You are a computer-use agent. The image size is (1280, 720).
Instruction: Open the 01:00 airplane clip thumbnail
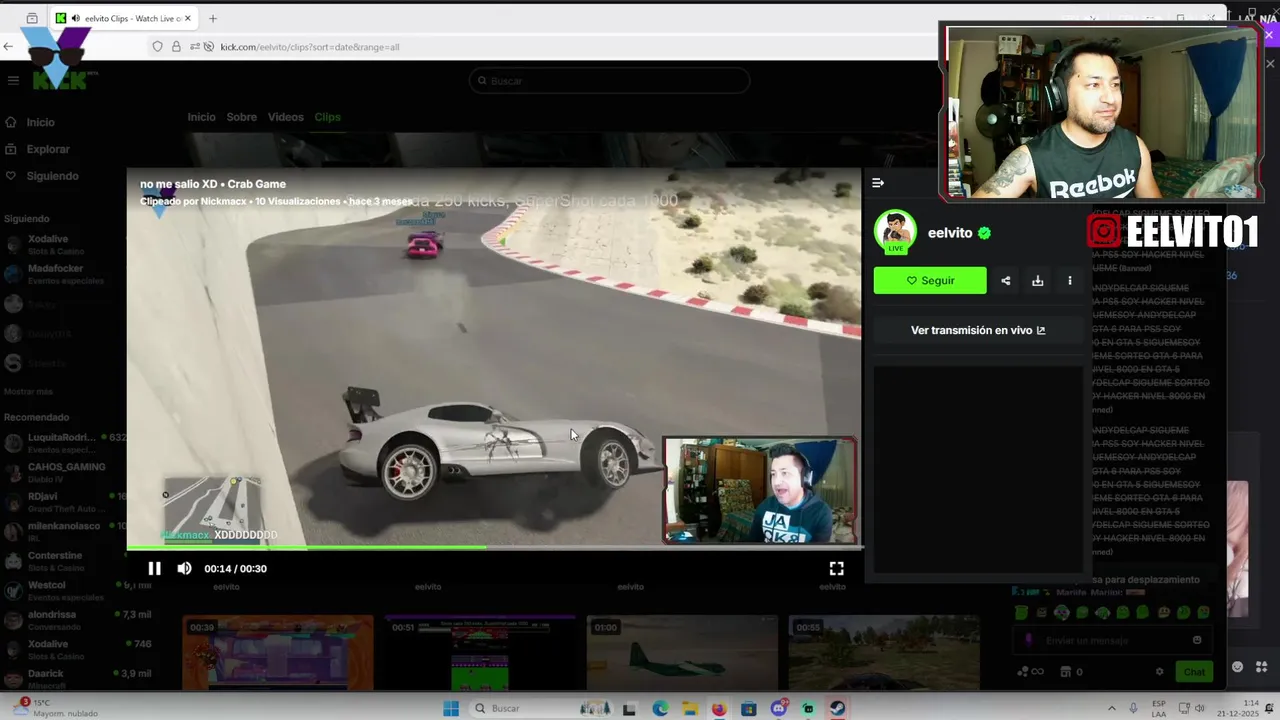pos(682,652)
